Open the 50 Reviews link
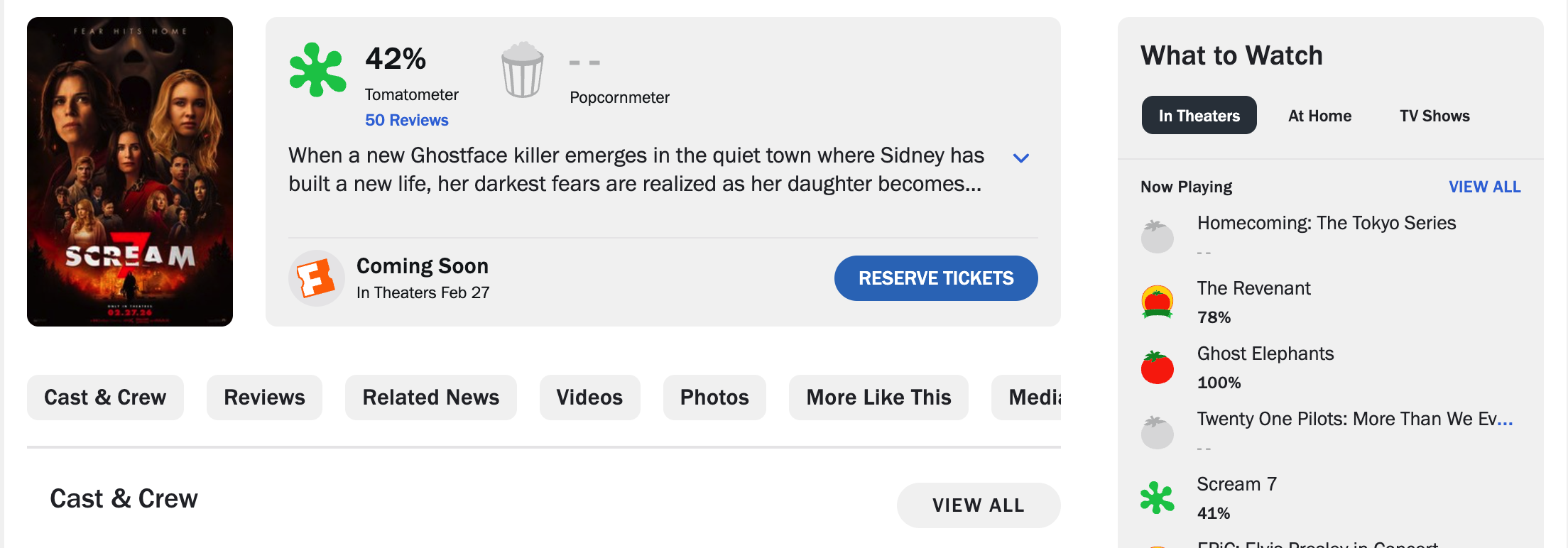 point(406,120)
